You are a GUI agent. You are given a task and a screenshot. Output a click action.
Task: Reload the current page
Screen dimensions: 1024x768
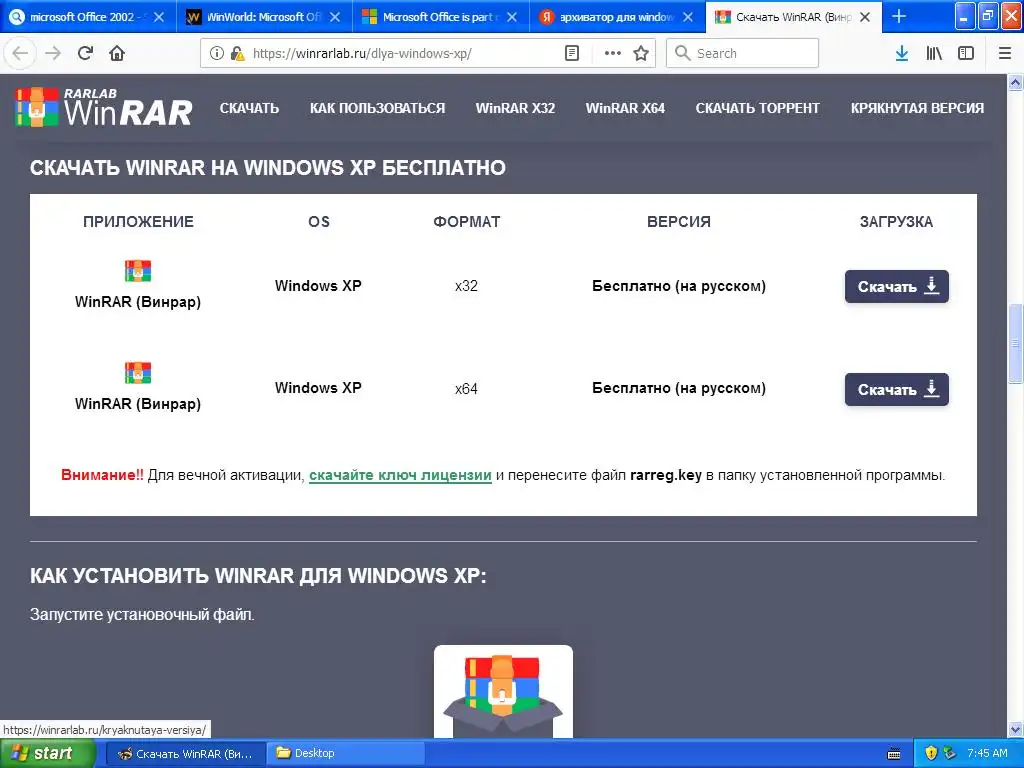tap(85, 53)
